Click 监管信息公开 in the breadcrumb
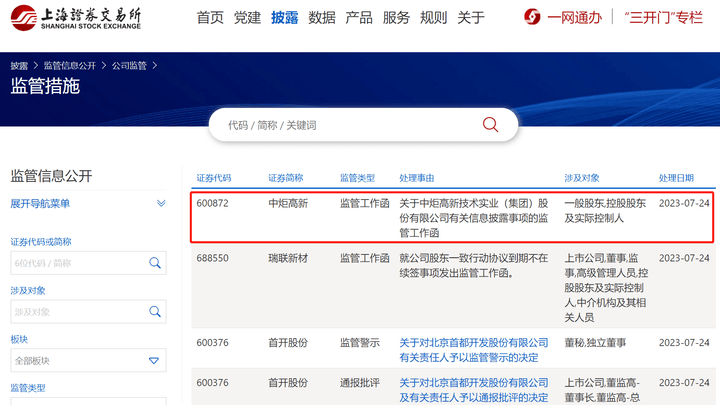 [69, 66]
